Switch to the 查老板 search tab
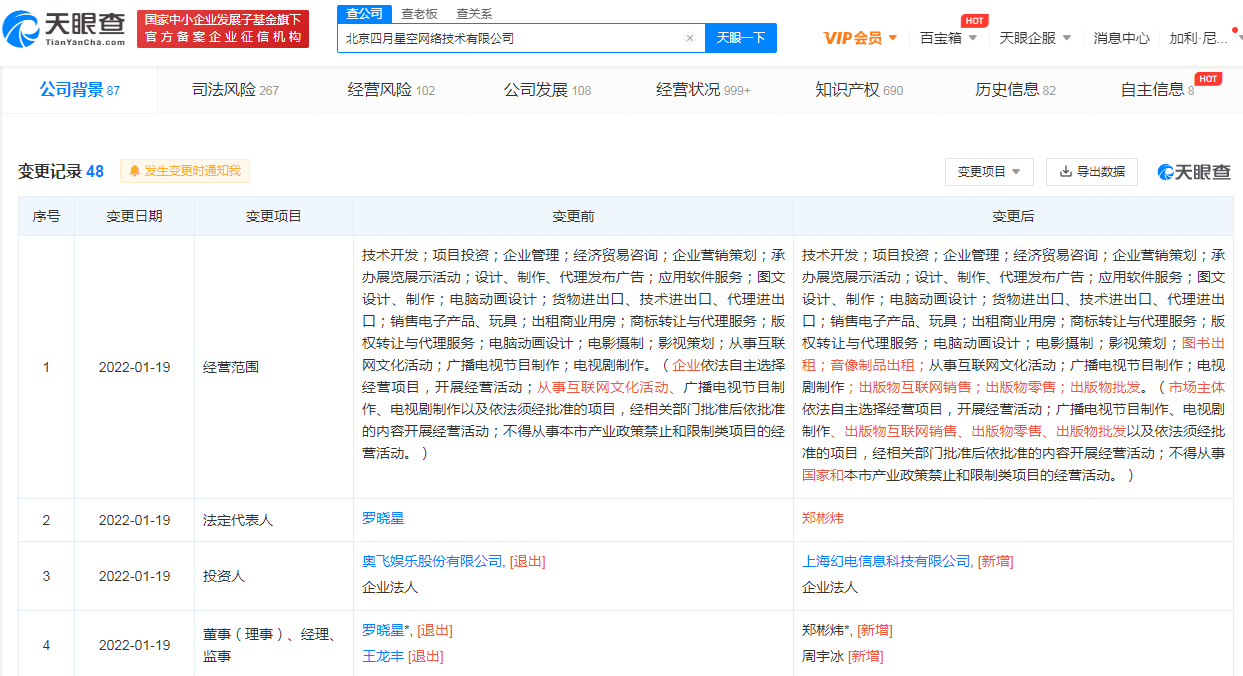This screenshot has height=676, width=1243. tap(419, 13)
